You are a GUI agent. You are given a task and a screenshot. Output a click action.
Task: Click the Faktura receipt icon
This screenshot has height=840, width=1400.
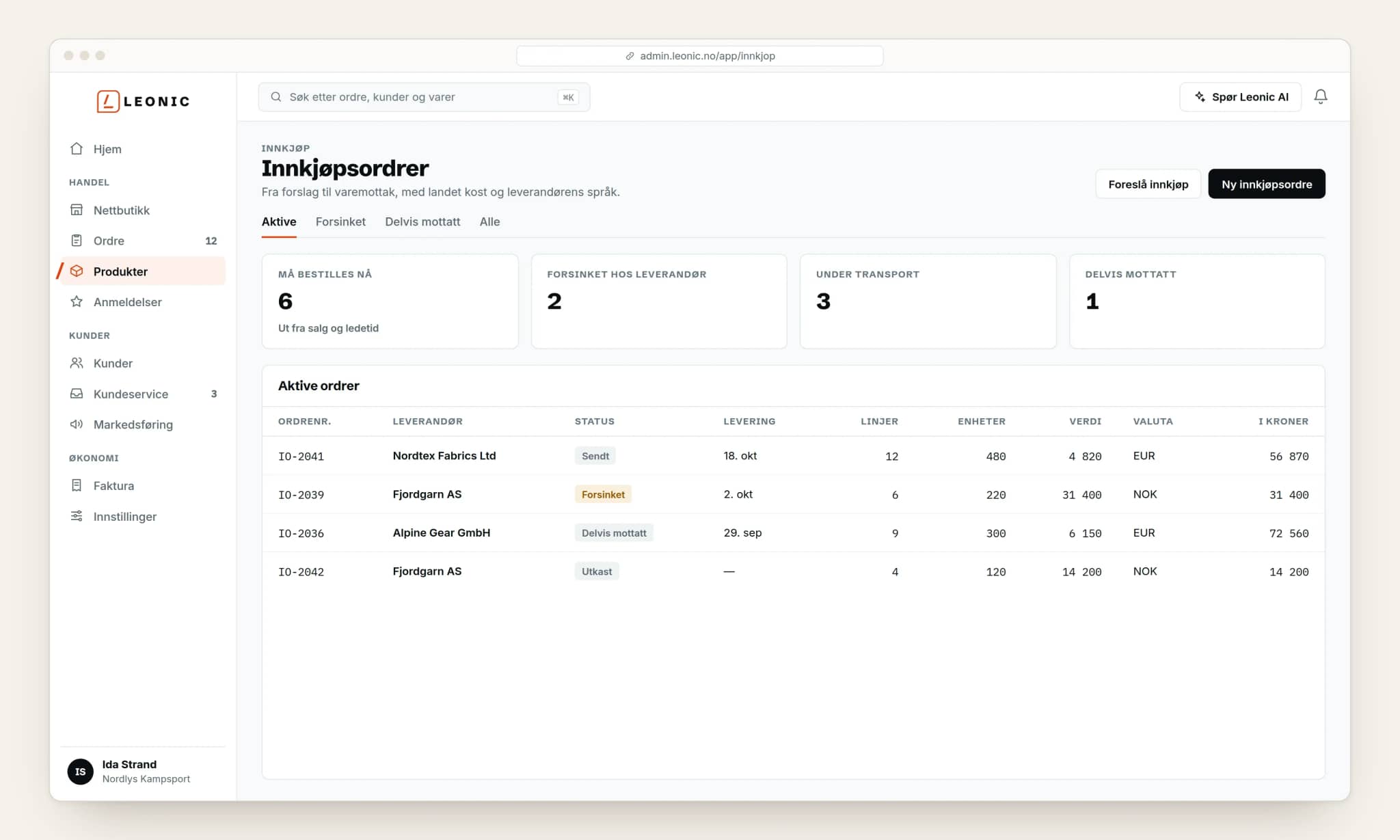tap(77, 485)
